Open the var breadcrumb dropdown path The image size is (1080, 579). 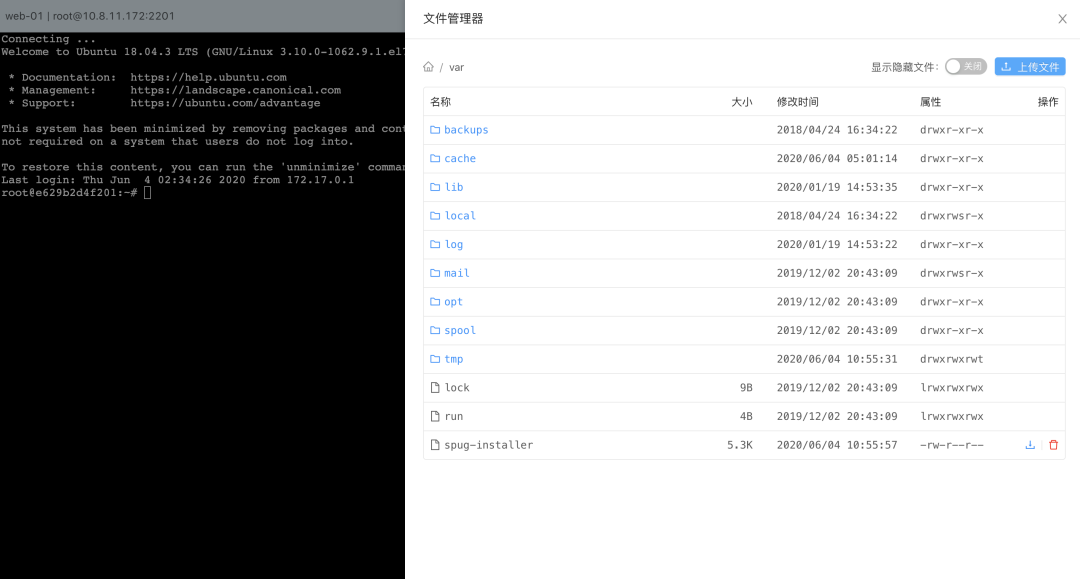tap(456, 67)
